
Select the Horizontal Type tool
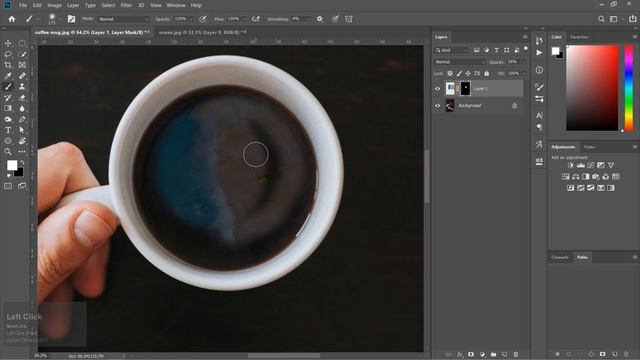click(8, 130)
